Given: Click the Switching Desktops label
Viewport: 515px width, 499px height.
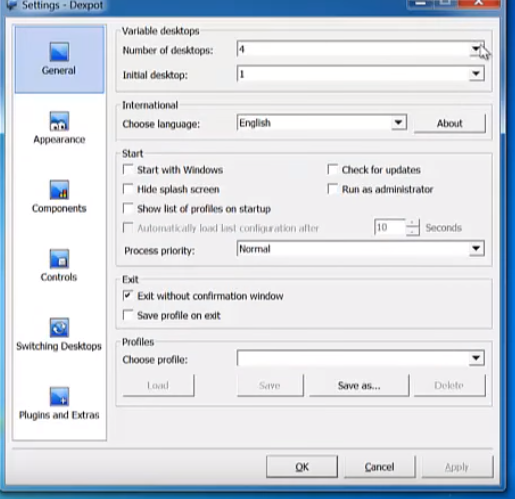Looking at the screenshot, I should pyautogui.click(x=59, y=346).
